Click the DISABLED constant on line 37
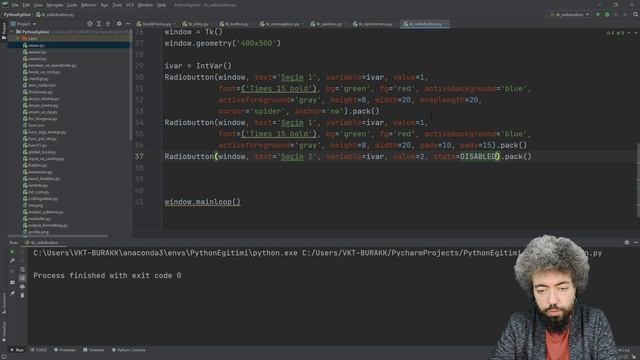 coord(478,156)
